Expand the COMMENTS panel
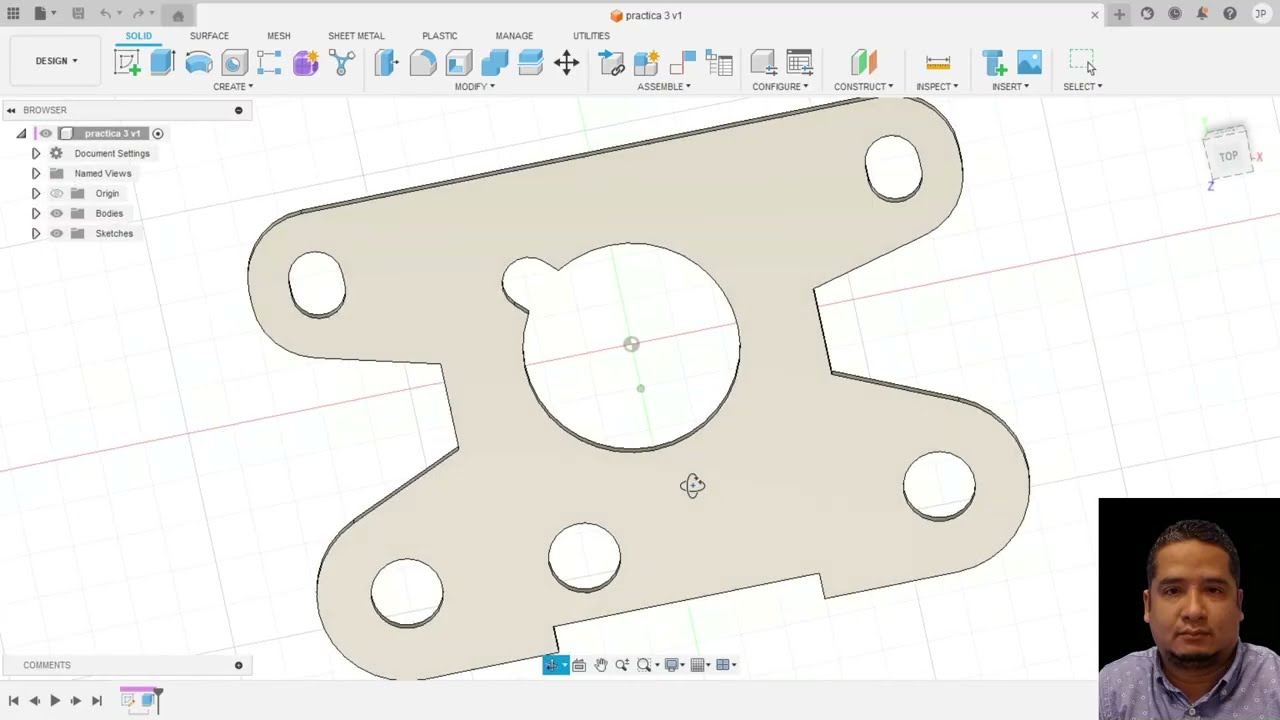Image resolution: width=1280 pixels, height=720 pixels. tap(238, 665)
